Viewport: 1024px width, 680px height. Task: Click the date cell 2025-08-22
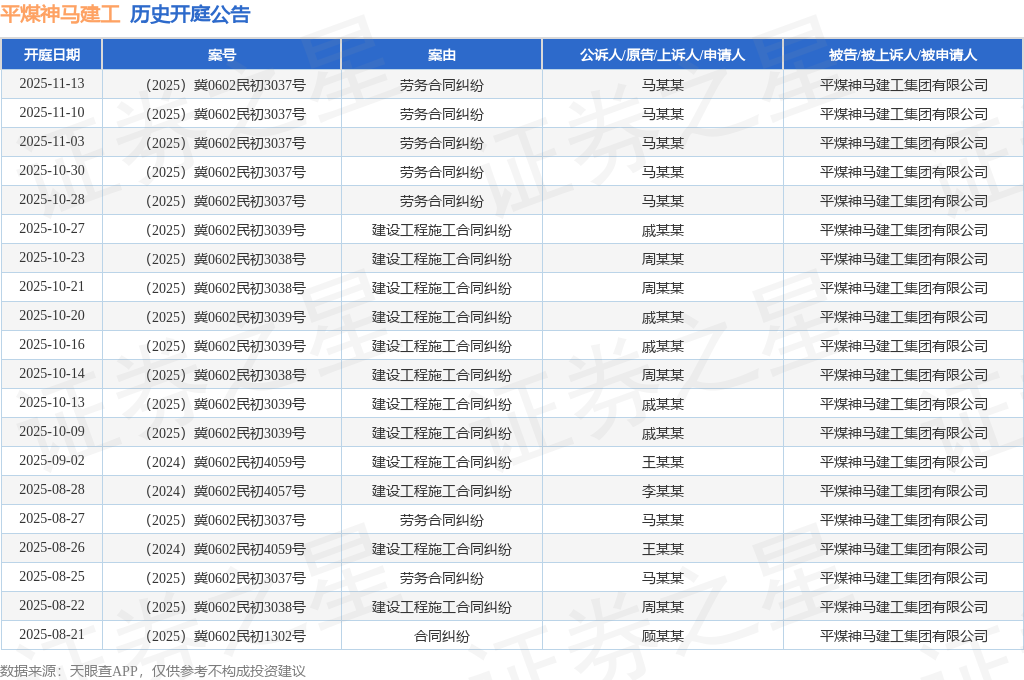[52, 606]
